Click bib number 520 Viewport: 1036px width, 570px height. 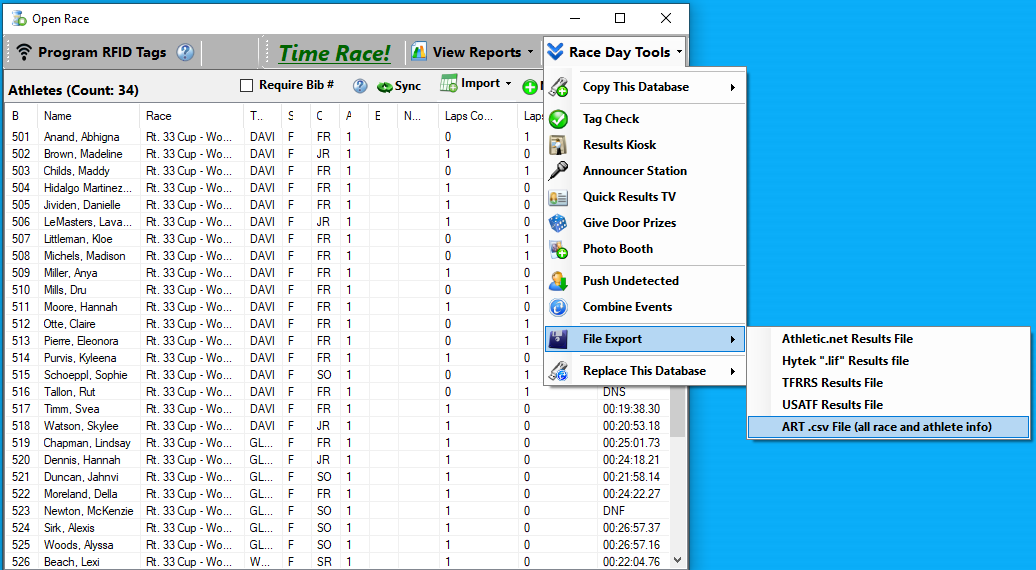click(21, 460)
